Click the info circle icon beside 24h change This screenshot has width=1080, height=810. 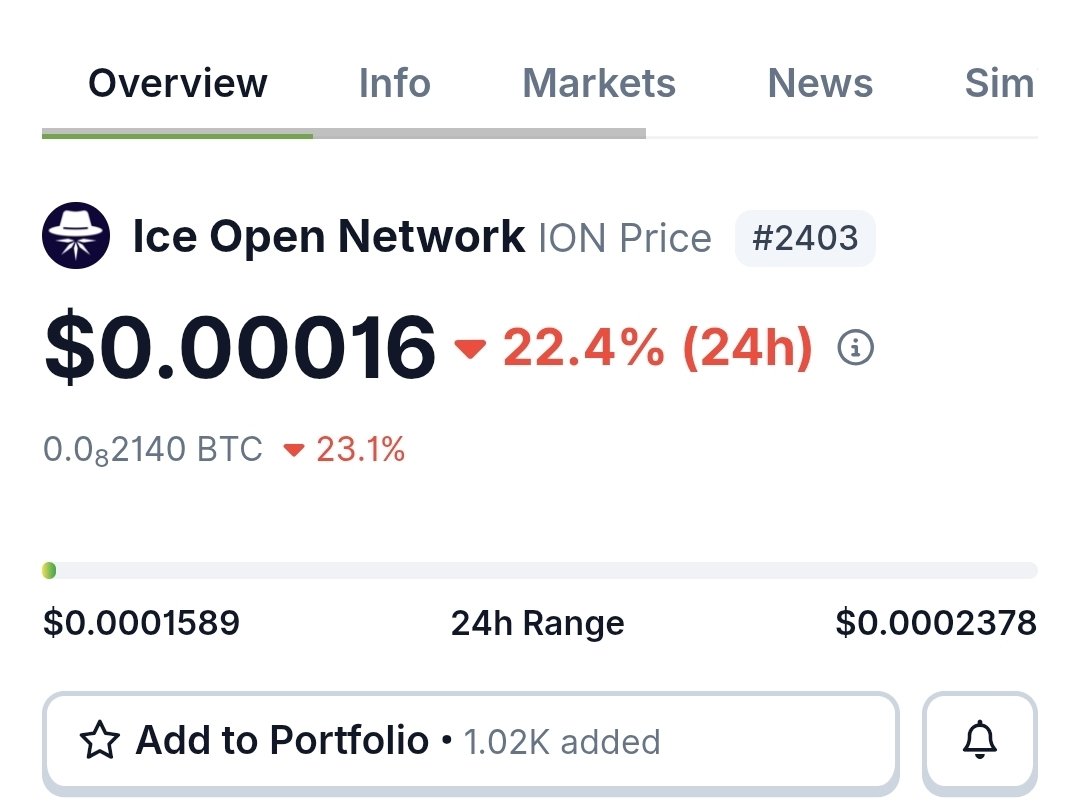[855, 348]
